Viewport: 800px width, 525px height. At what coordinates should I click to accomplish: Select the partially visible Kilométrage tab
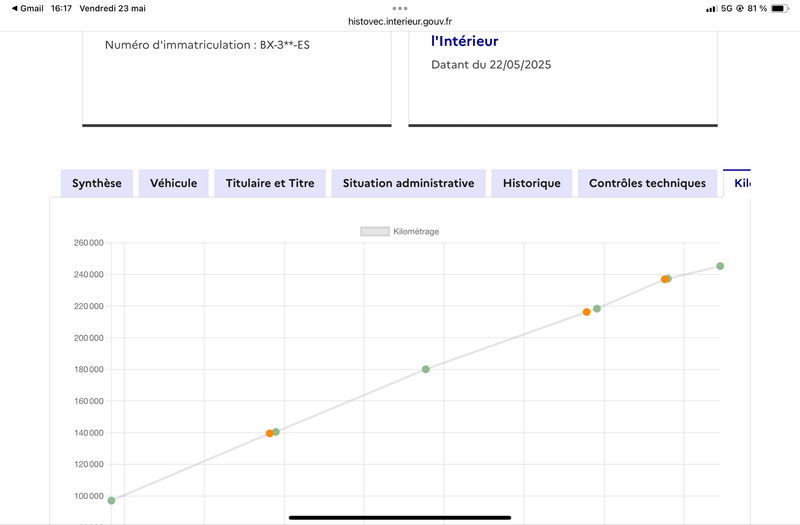tap(737, 183)
